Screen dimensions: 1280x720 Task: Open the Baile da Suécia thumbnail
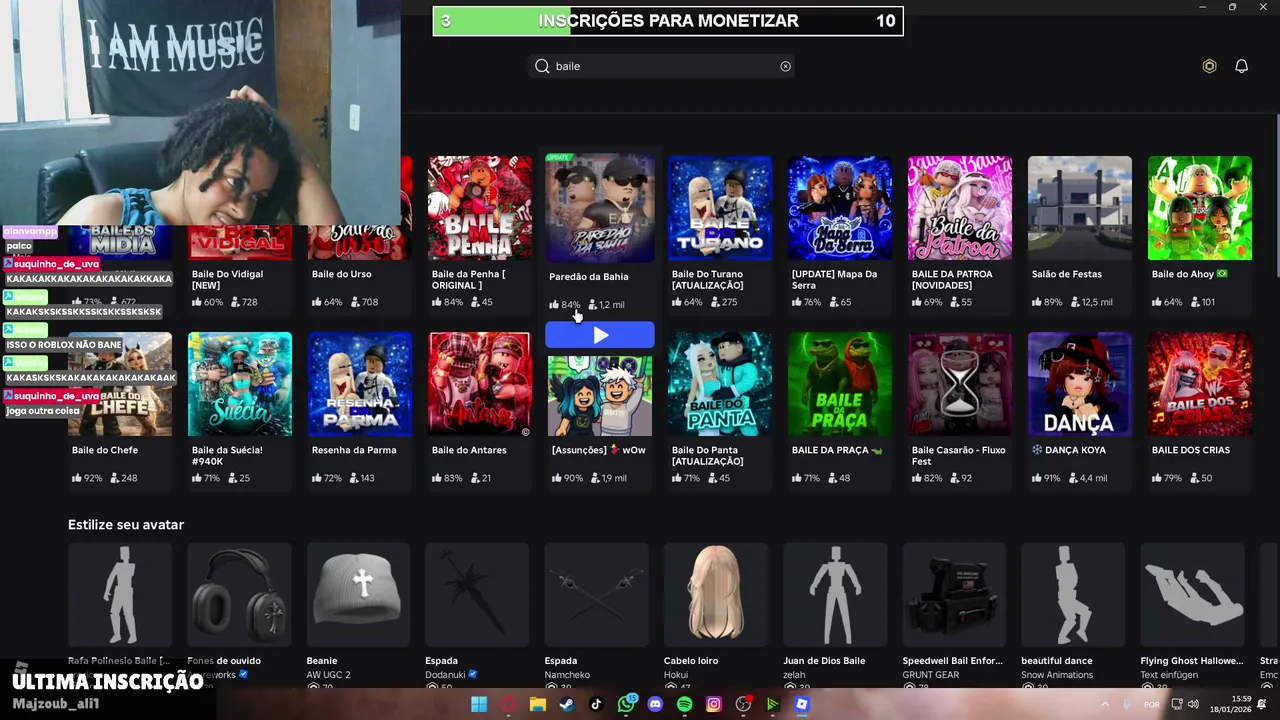[240, 384]
